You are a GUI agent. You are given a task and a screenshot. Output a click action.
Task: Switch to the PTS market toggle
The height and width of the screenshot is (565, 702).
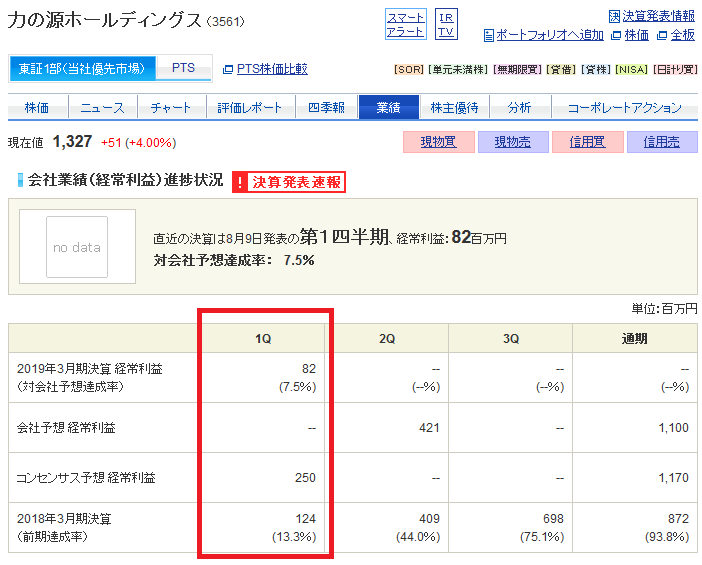coord(184,69)
